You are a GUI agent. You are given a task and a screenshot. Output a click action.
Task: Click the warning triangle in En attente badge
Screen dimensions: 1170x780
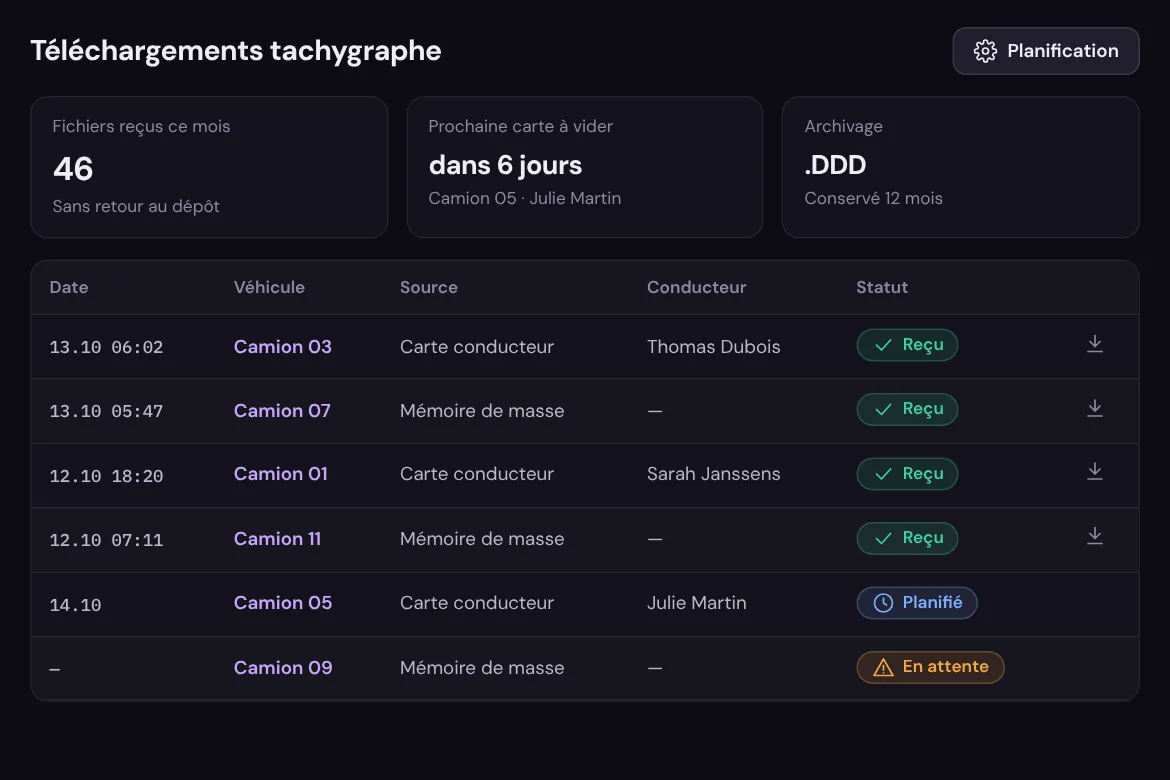tap(883, 667)
